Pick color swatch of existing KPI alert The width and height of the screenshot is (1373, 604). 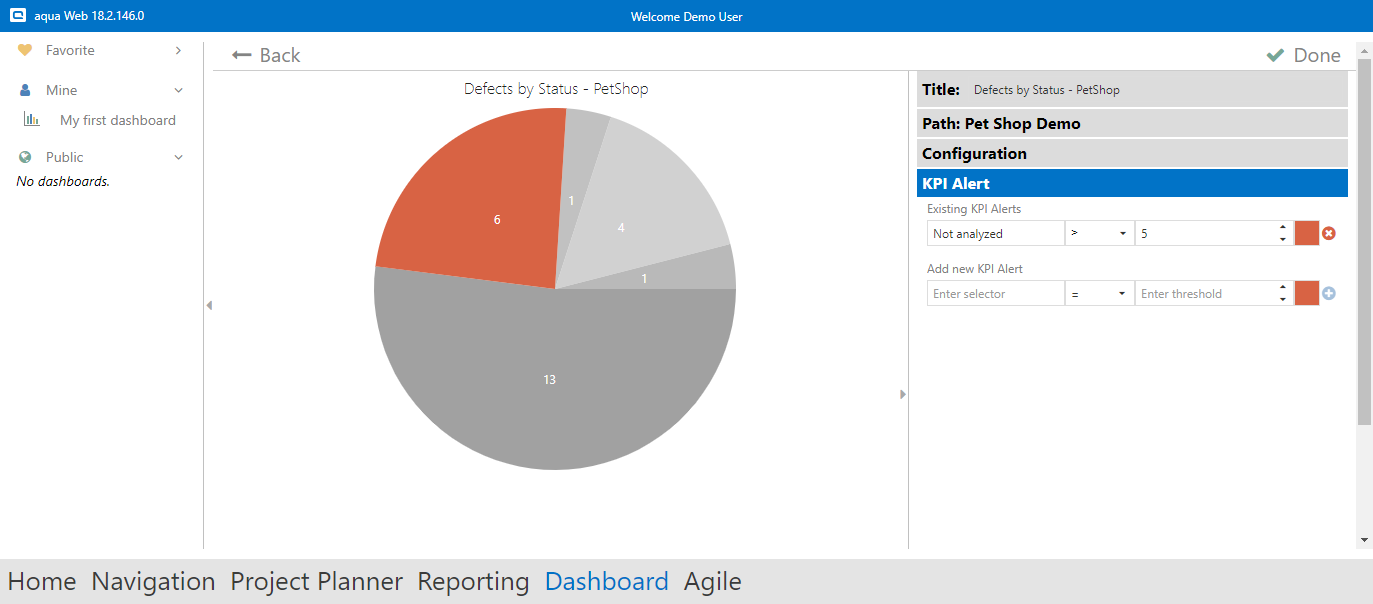pyautogui.click(x=1307, y=233)
